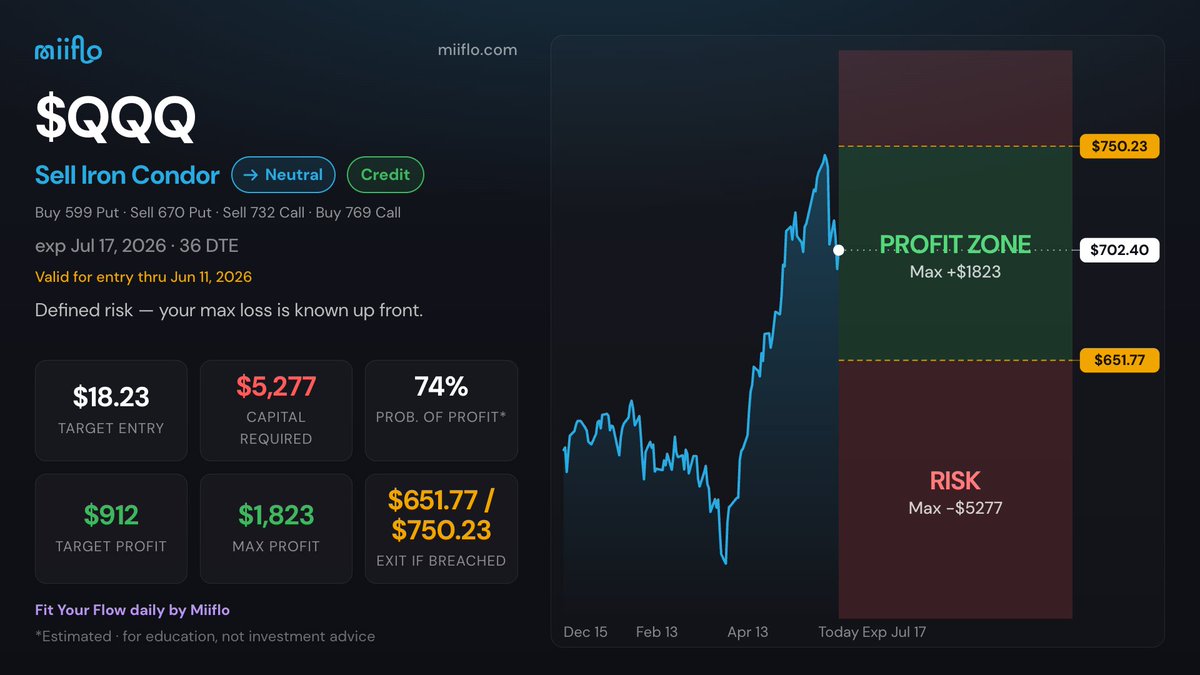
Task: Select the $QQQ ticker heading
Action: (x=115, y=119)
